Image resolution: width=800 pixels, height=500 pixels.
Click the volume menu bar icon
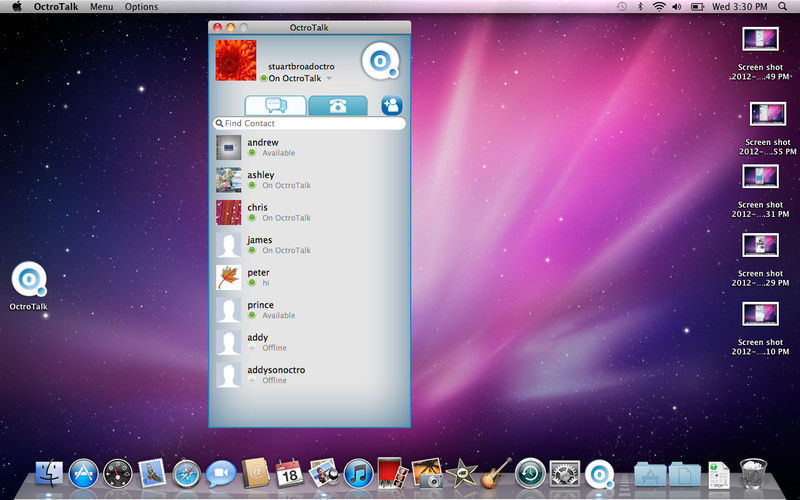tap(677, 7)
